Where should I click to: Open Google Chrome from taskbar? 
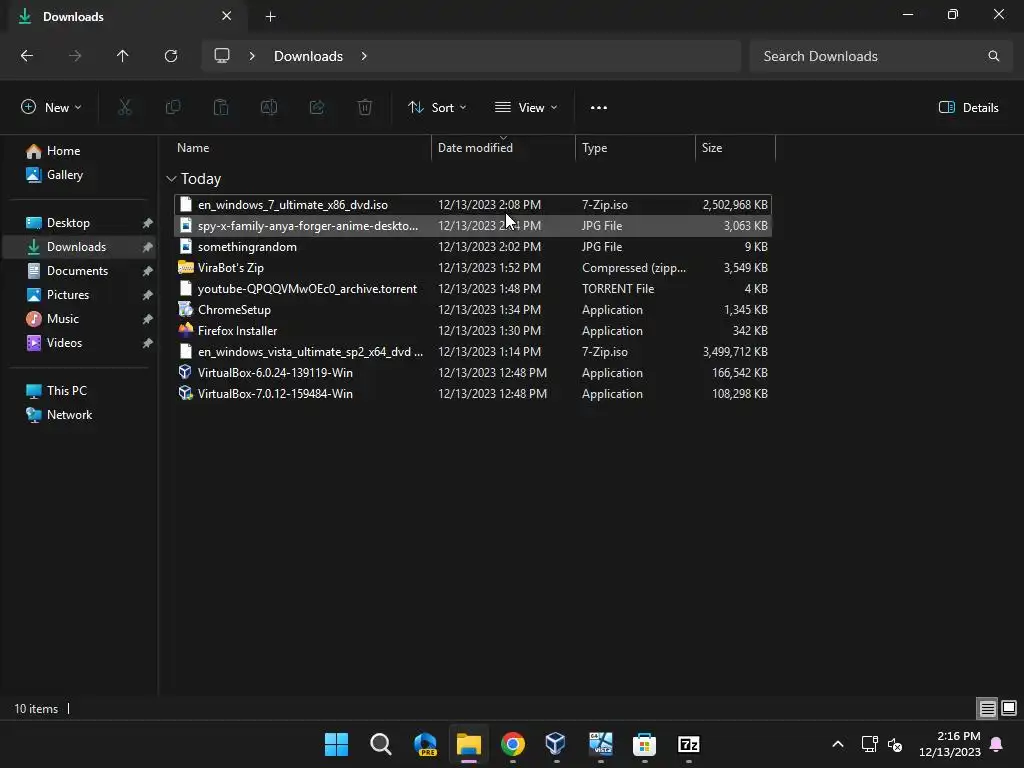(x=513, y=744)
